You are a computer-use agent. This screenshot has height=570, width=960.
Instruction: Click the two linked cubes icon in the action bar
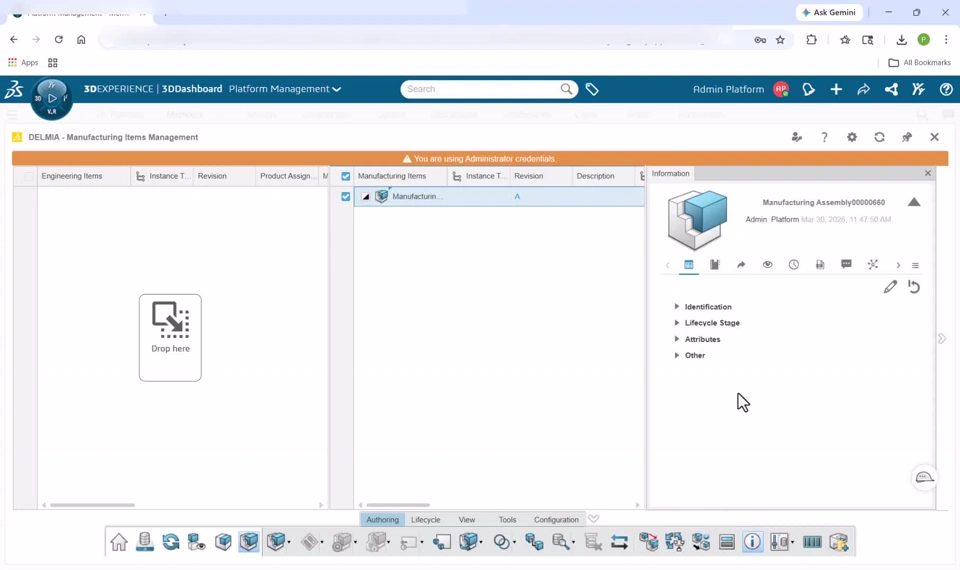[534, 542]
